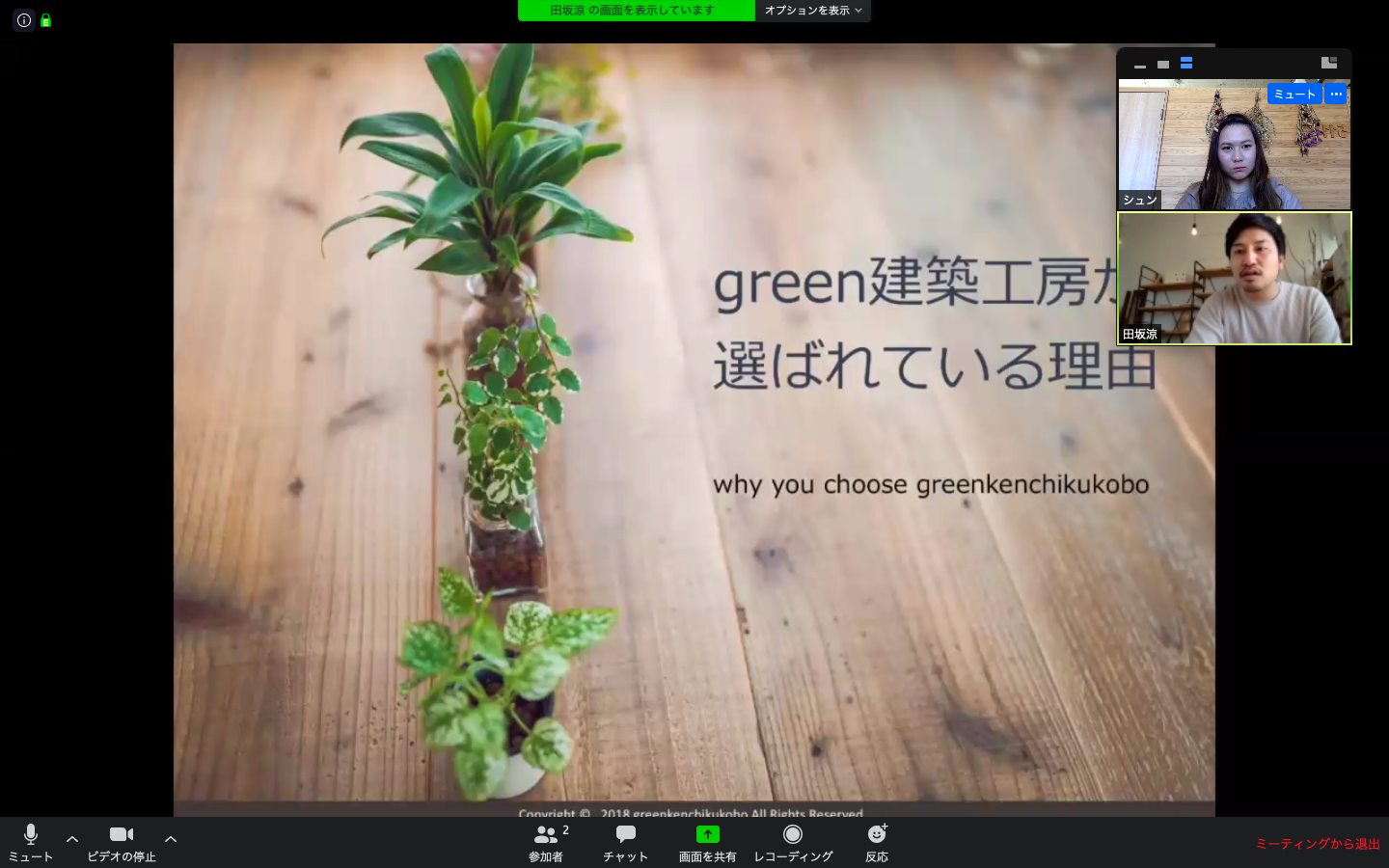The width and height of the screenshot is (1389, 868).
Task: Expand video options arrow beside camera
Action: point(171,839)
